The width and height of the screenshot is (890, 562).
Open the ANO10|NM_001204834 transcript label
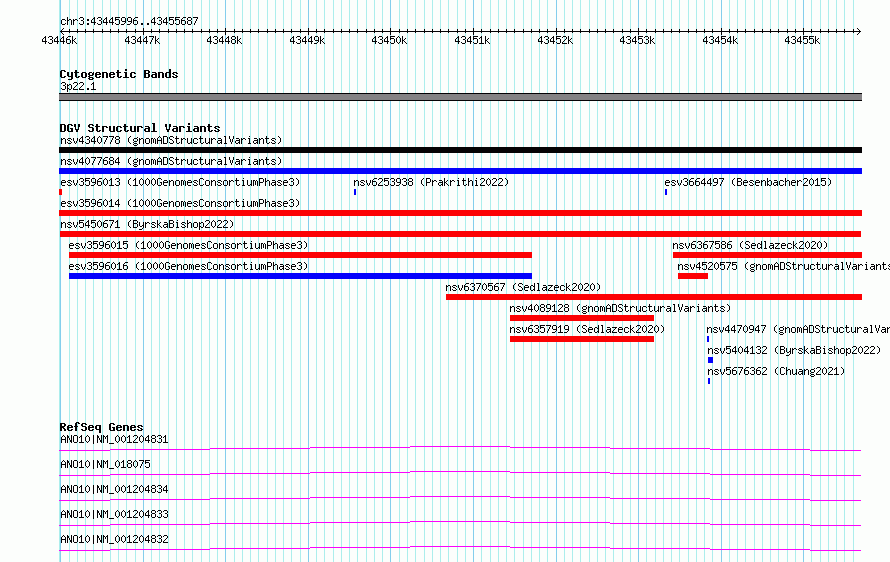pos(114,489)
